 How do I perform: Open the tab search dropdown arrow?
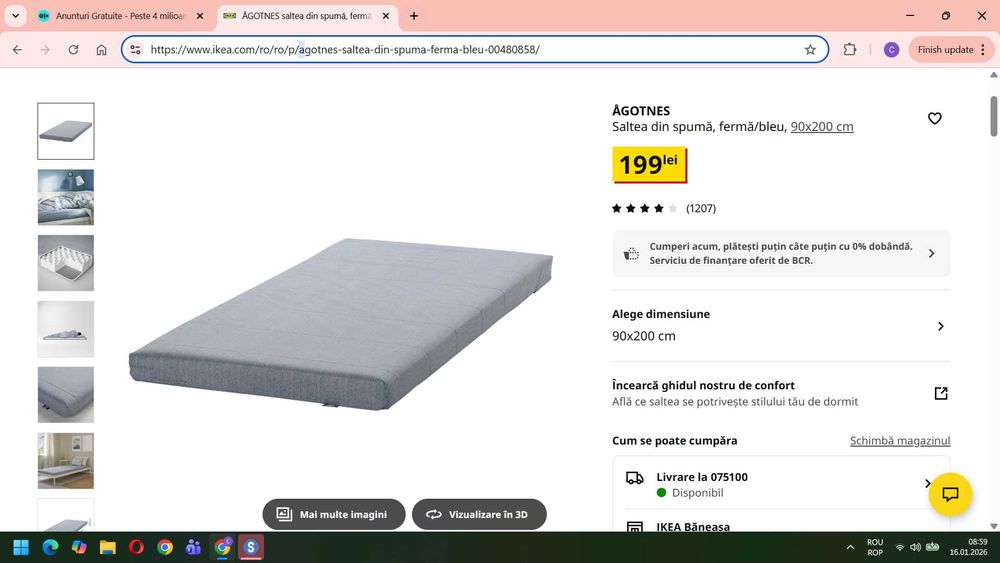click(15, 16)
